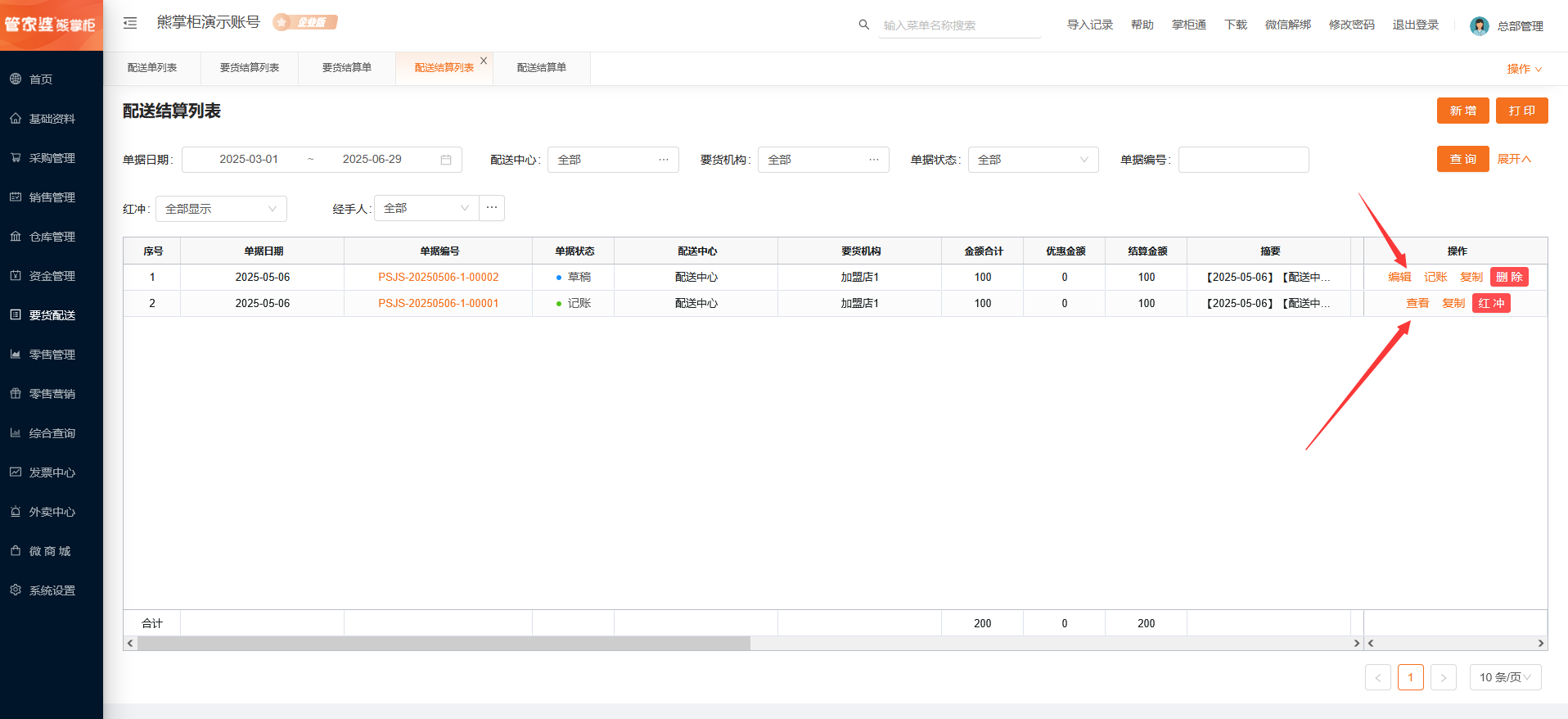This screenshot has width=1568, height=719.
Task: Expand the 经手人 dropdown
Action: tap(426, 208)
